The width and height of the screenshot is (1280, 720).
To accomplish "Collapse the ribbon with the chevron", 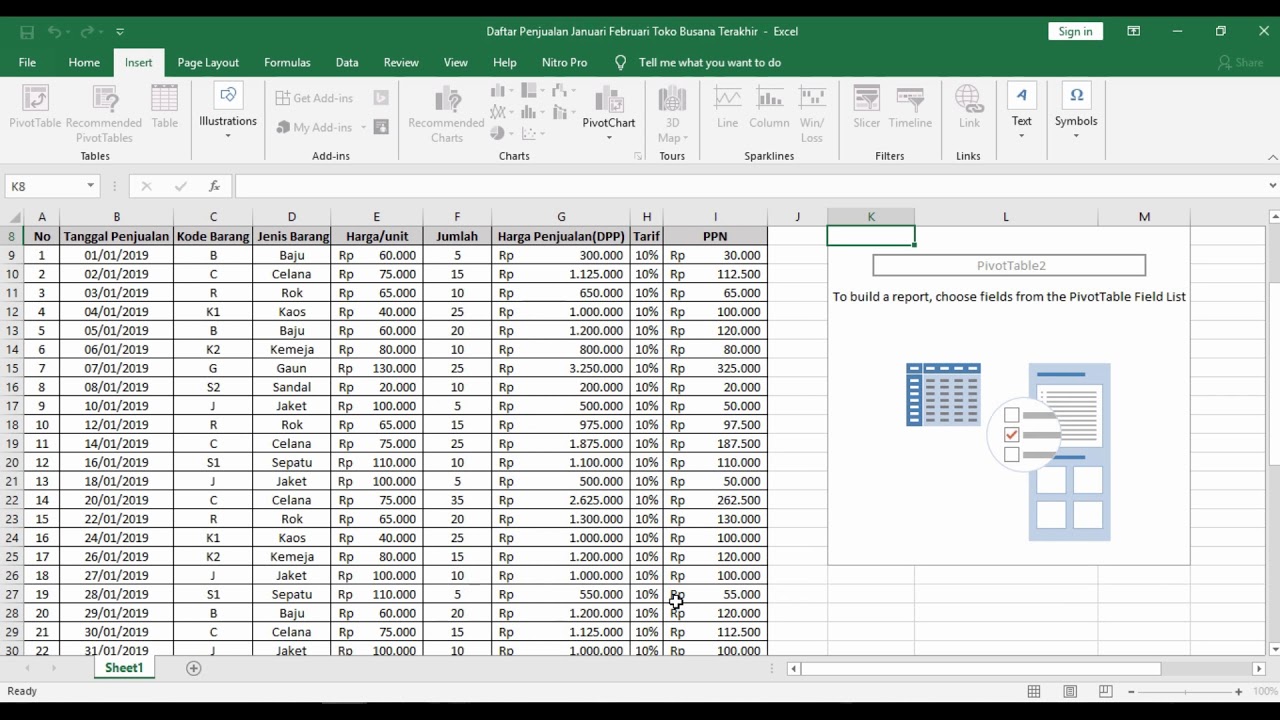I will tap(1272, 157).
